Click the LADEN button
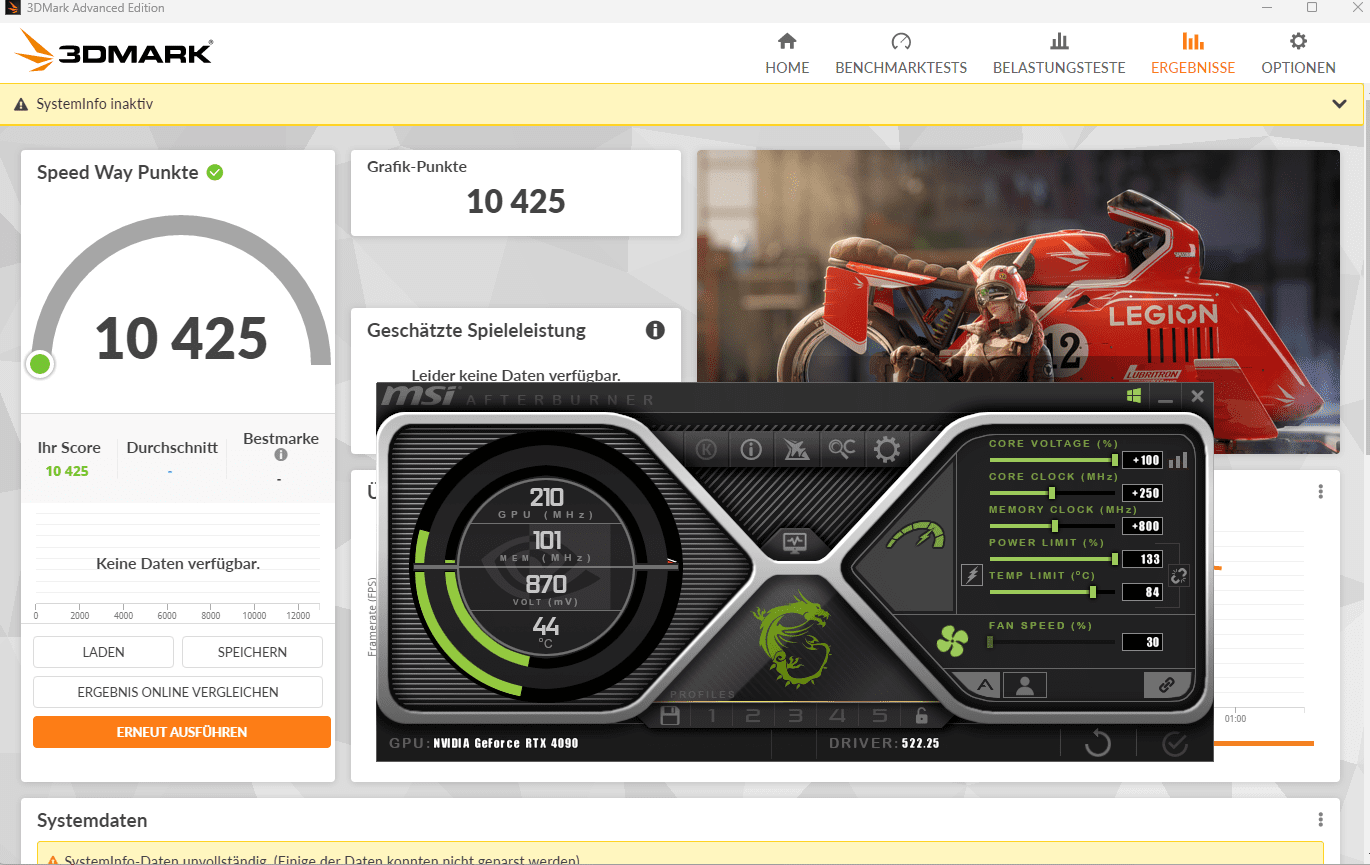1370x865 pixels. tap(104, 652)
